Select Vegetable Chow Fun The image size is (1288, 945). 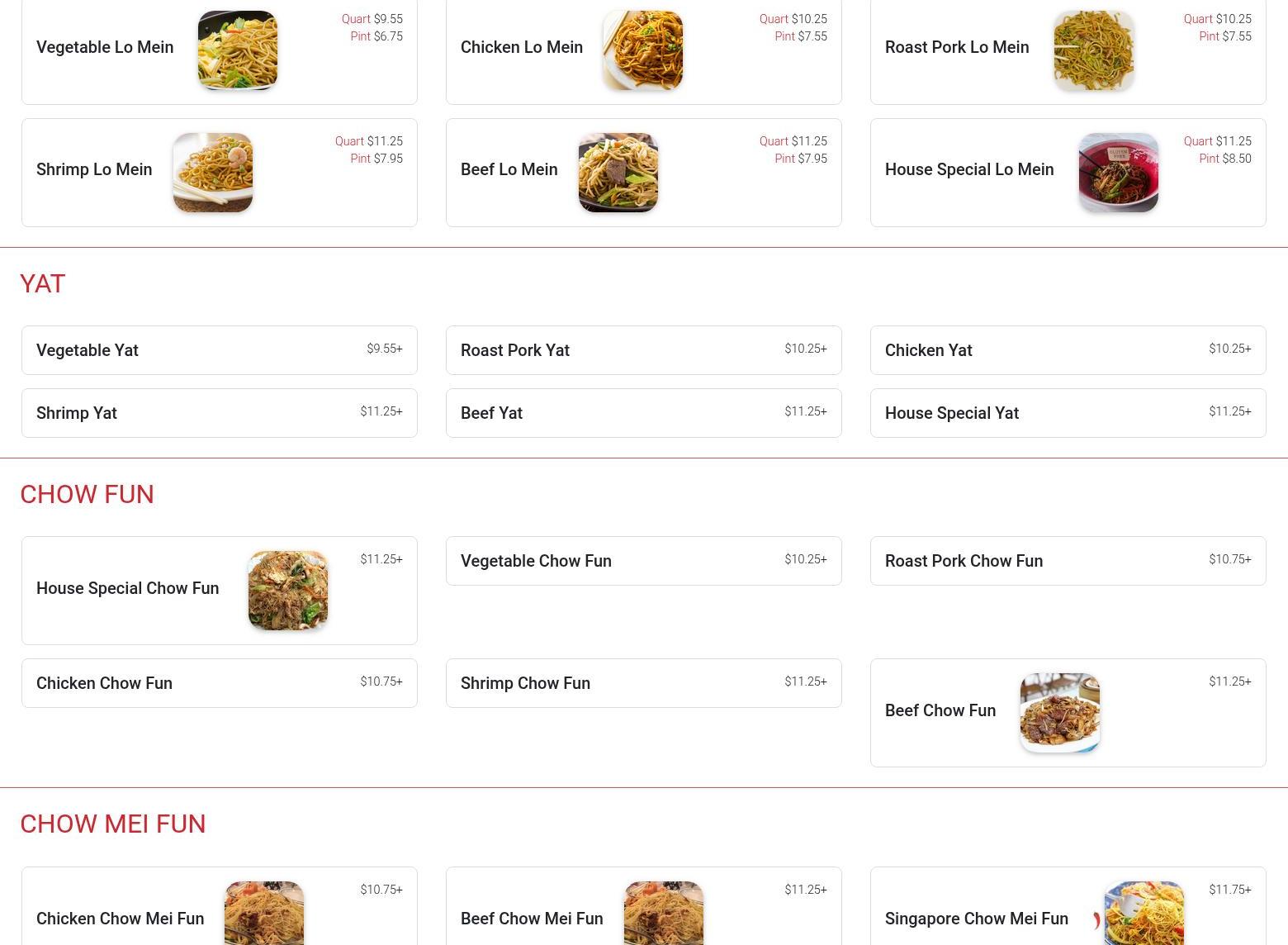tap(644, 561)
